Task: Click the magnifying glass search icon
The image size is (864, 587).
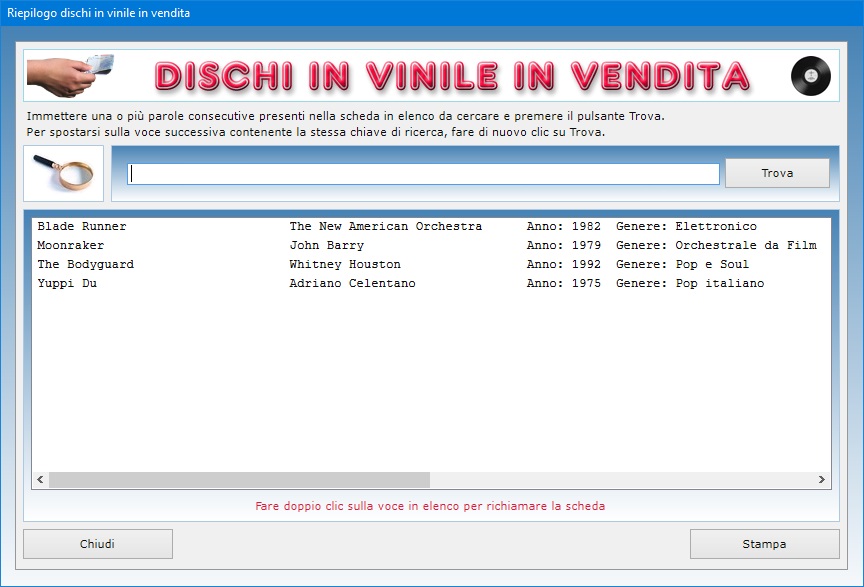Action: (x=63, y=173)
